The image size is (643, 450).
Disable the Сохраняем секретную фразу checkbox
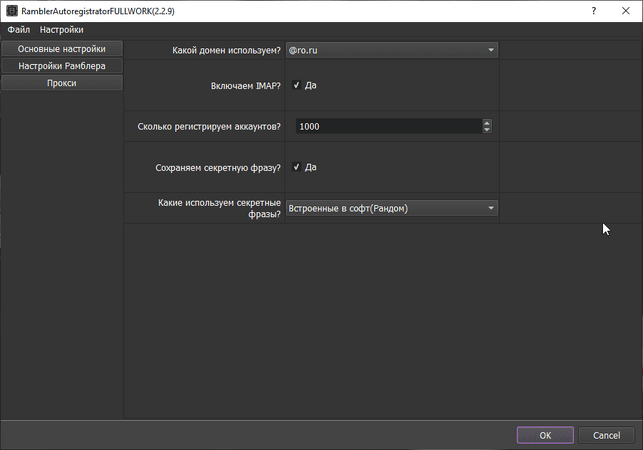[x=296, y=168]
